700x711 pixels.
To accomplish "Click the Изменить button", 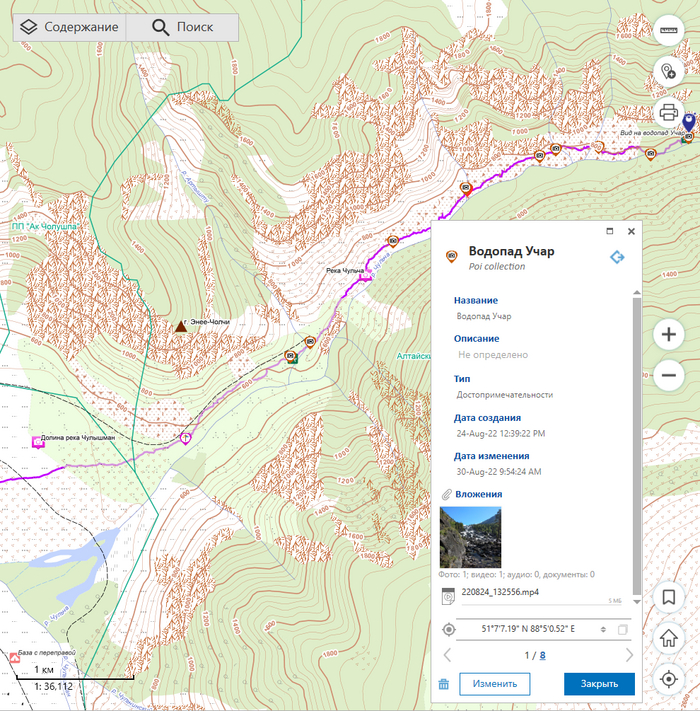I will pos(495,684).
